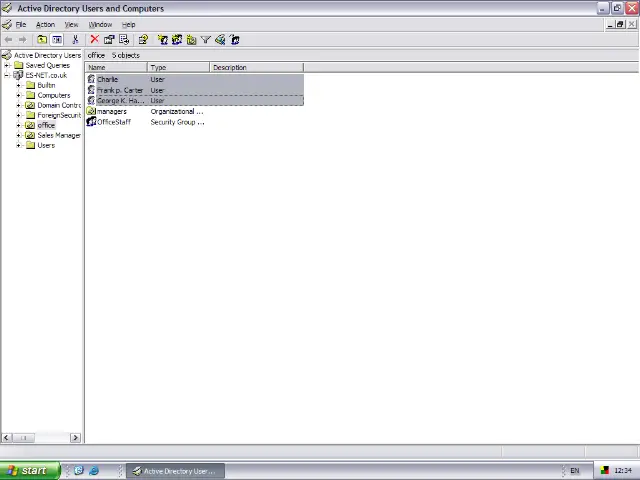Open the Help menu
Image resolution: width=640 pixels, height=480 pixels.
[x=129, y=24]
